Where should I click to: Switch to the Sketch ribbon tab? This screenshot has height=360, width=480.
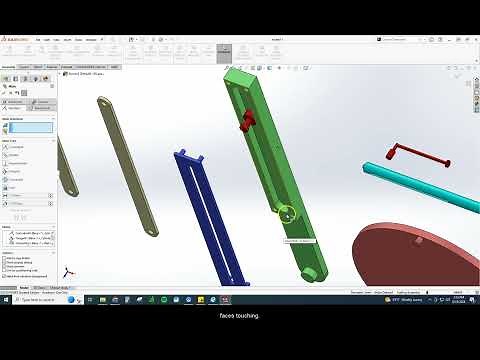(38, 67)
